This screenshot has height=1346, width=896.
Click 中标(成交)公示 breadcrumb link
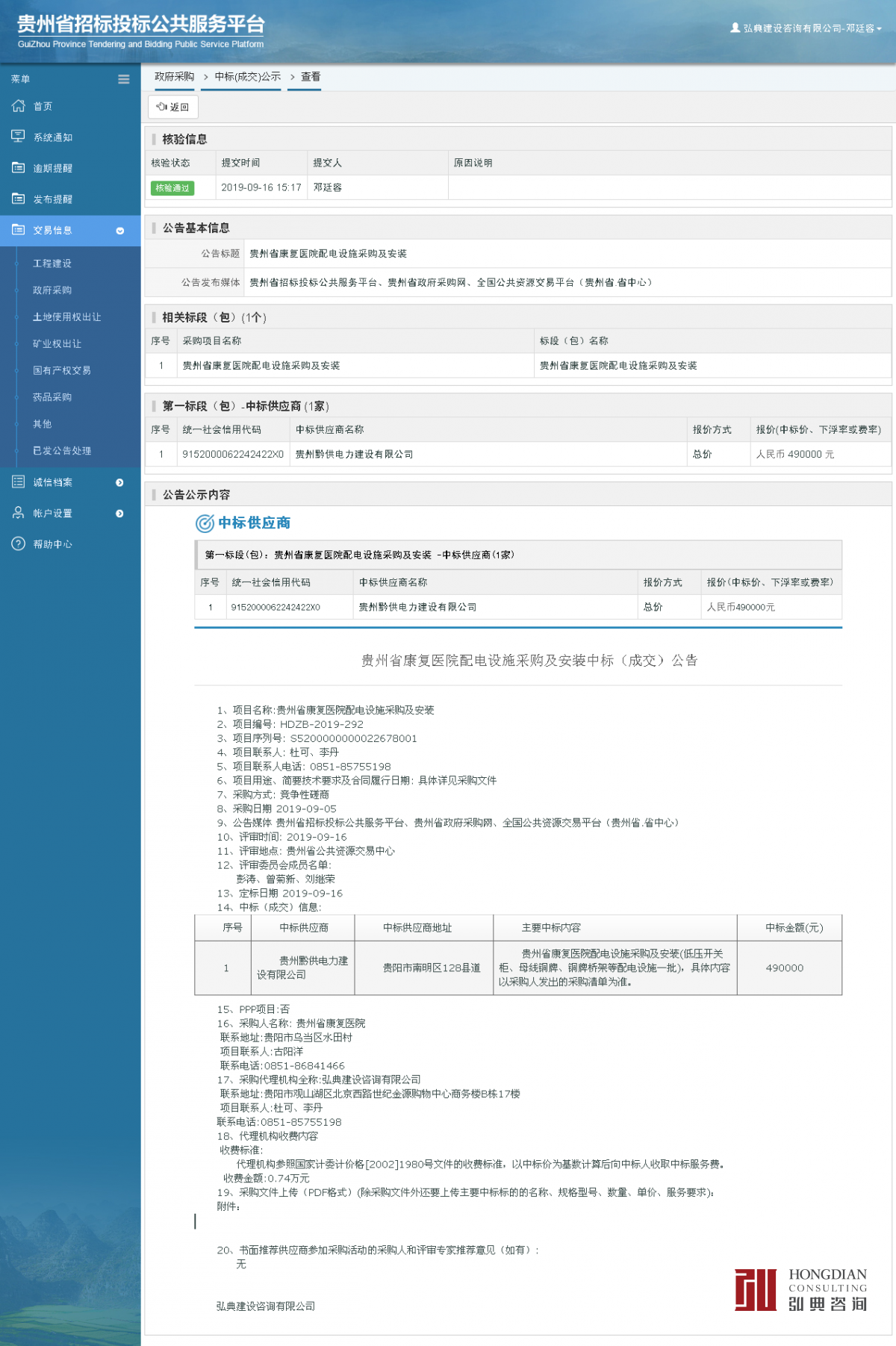[248, 77]
